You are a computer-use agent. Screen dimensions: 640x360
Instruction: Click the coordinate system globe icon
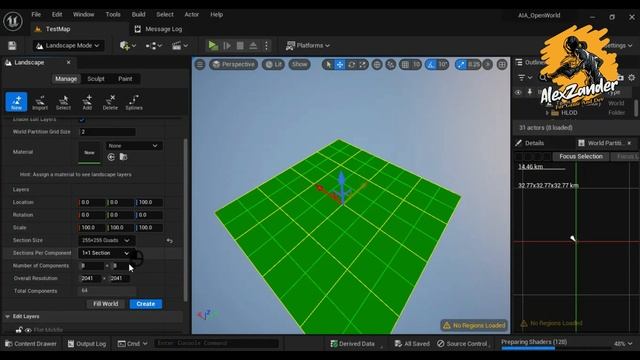tap(377, 64)
